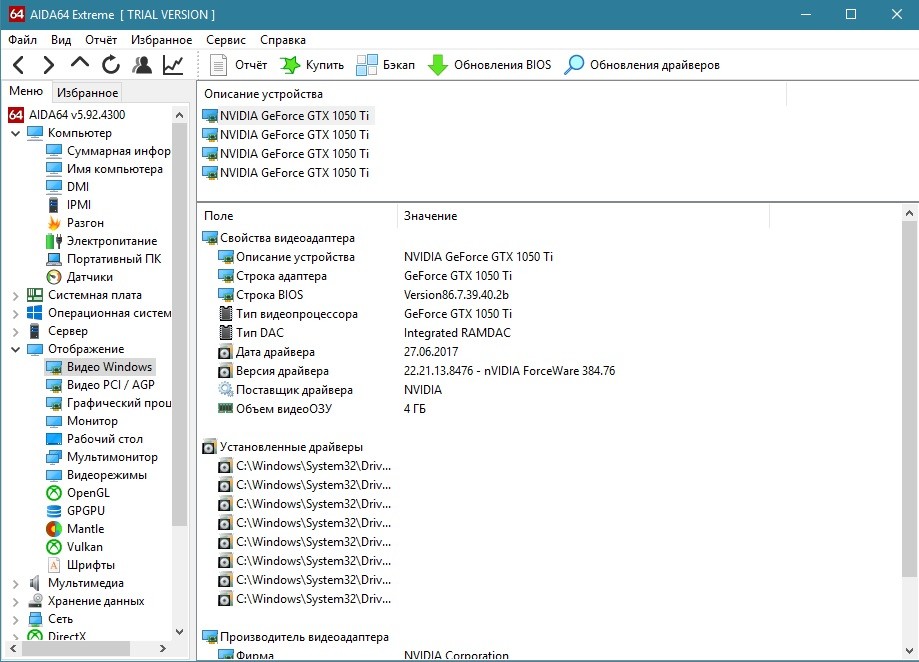Select Видео Windows in the tree

[x=100, y=367]
